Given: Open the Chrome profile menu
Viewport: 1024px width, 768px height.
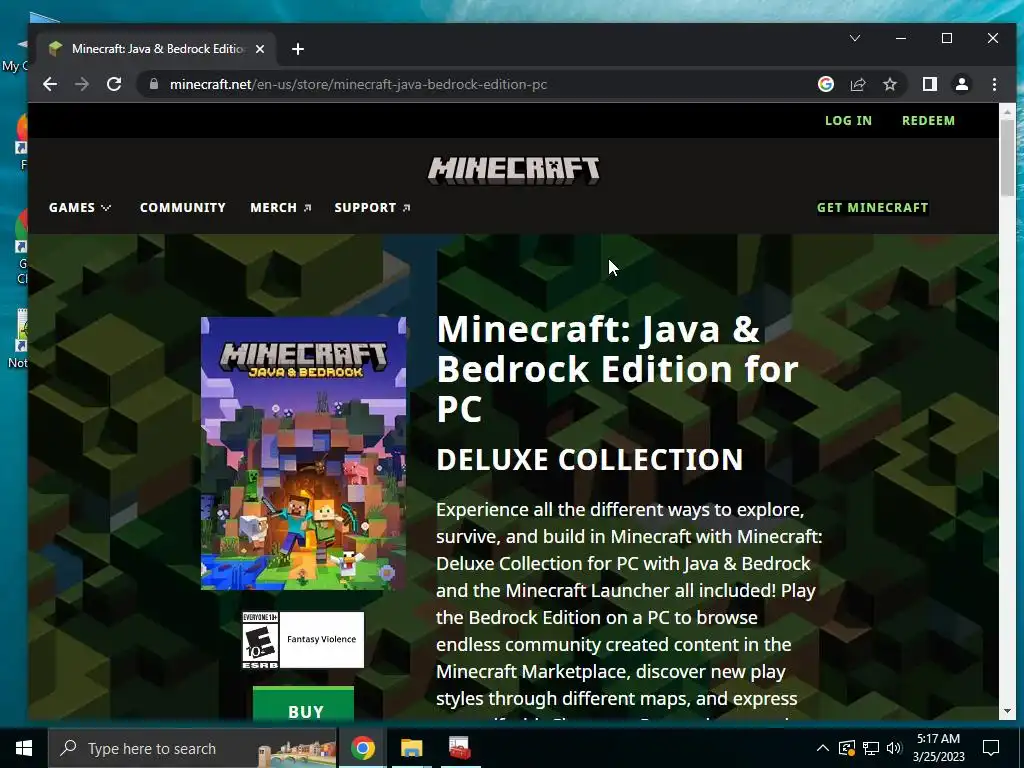Looking at the screenshot, I should click(961, 84).
